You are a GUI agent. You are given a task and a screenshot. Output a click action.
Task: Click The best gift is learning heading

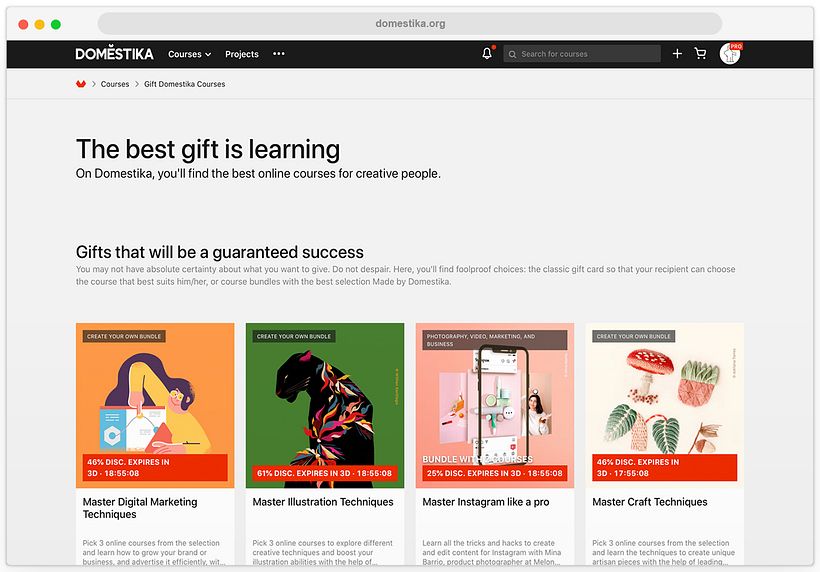pyautogui.click(x=208, y=149)
